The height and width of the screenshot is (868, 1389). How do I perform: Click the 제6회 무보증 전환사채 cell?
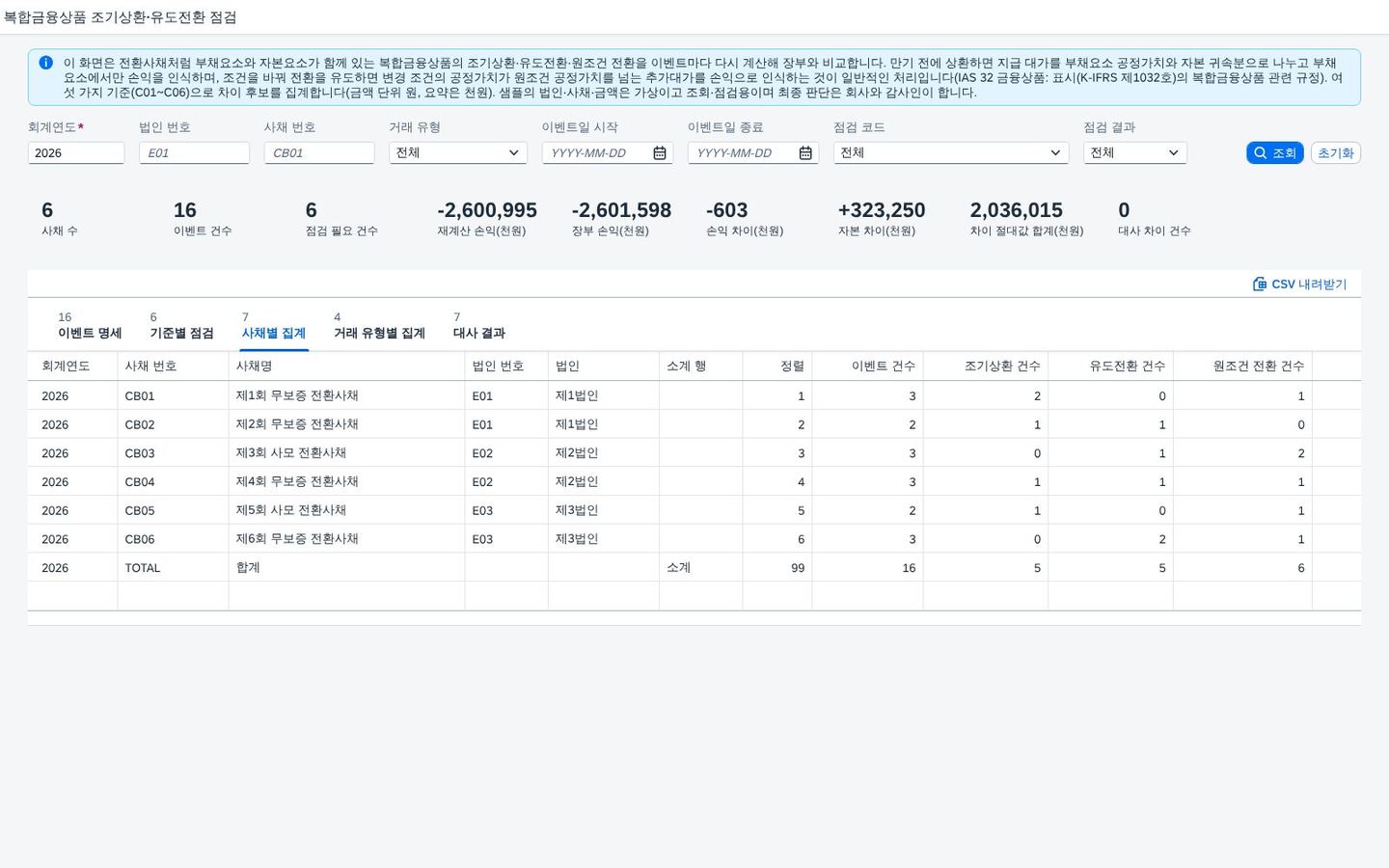(346, 539)
